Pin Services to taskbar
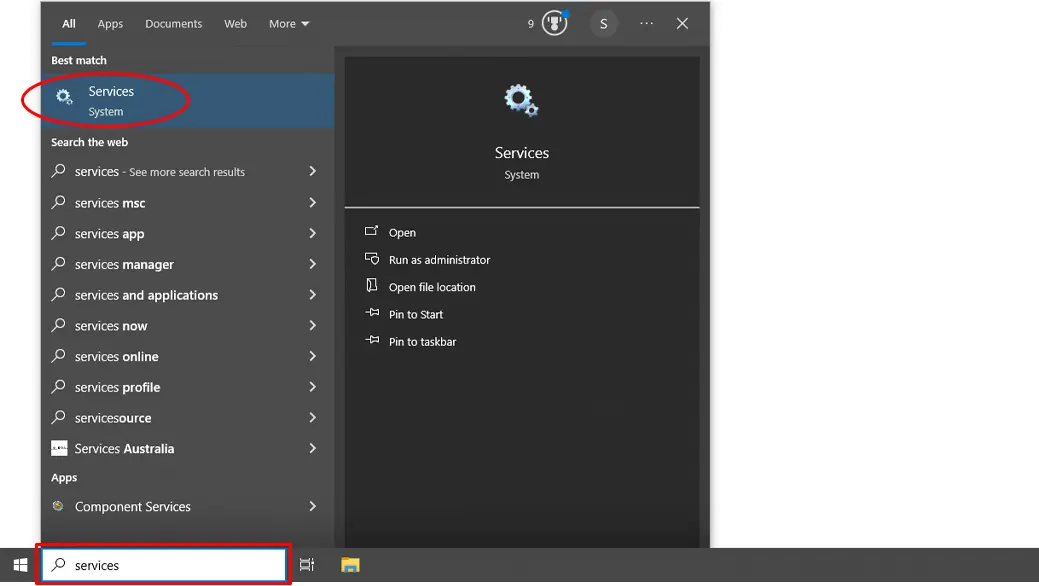This screenshot has height=586, width=1039. click(422, 342)
